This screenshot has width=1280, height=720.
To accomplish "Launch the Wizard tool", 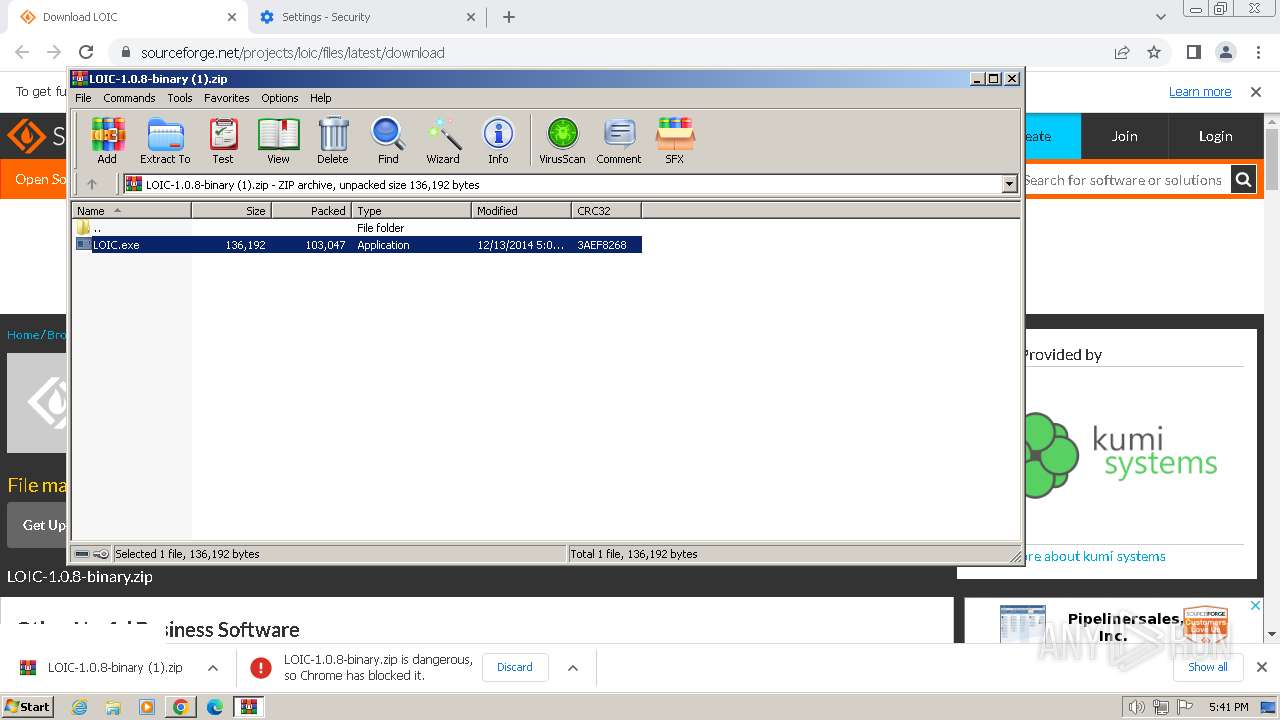I will click(443, 140).
